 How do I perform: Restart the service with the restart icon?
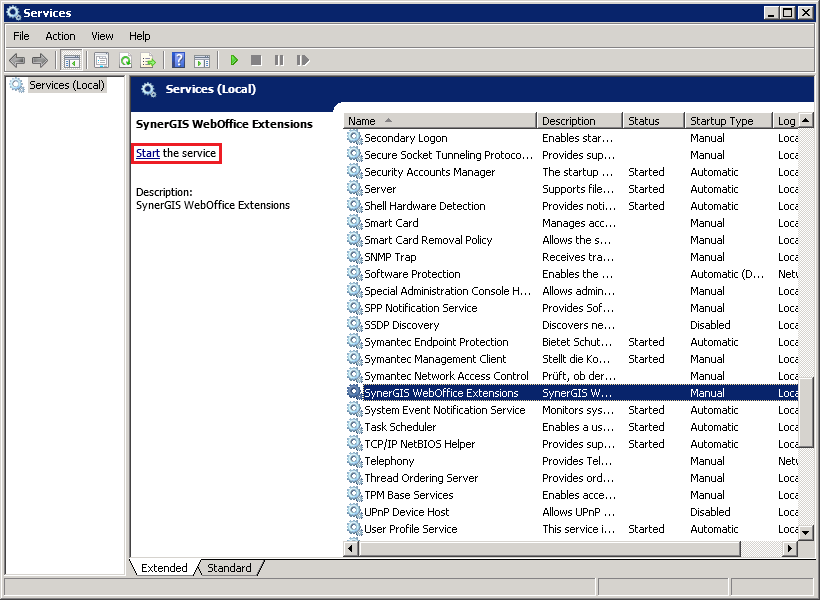[303, 60]
